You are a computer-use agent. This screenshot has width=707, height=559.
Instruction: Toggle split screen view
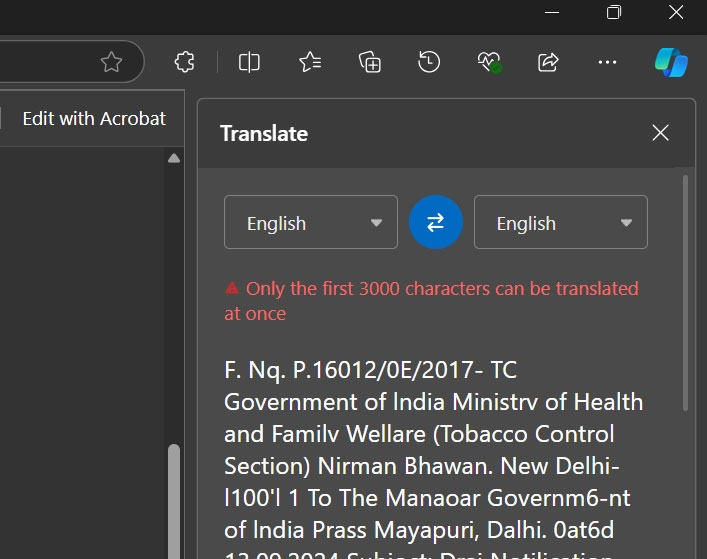[249, 62]
